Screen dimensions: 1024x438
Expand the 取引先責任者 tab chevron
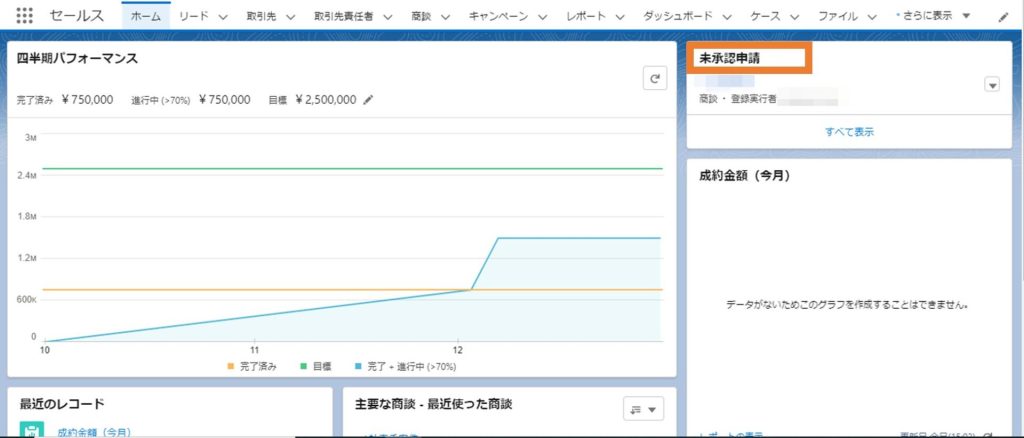pos(389,17)
